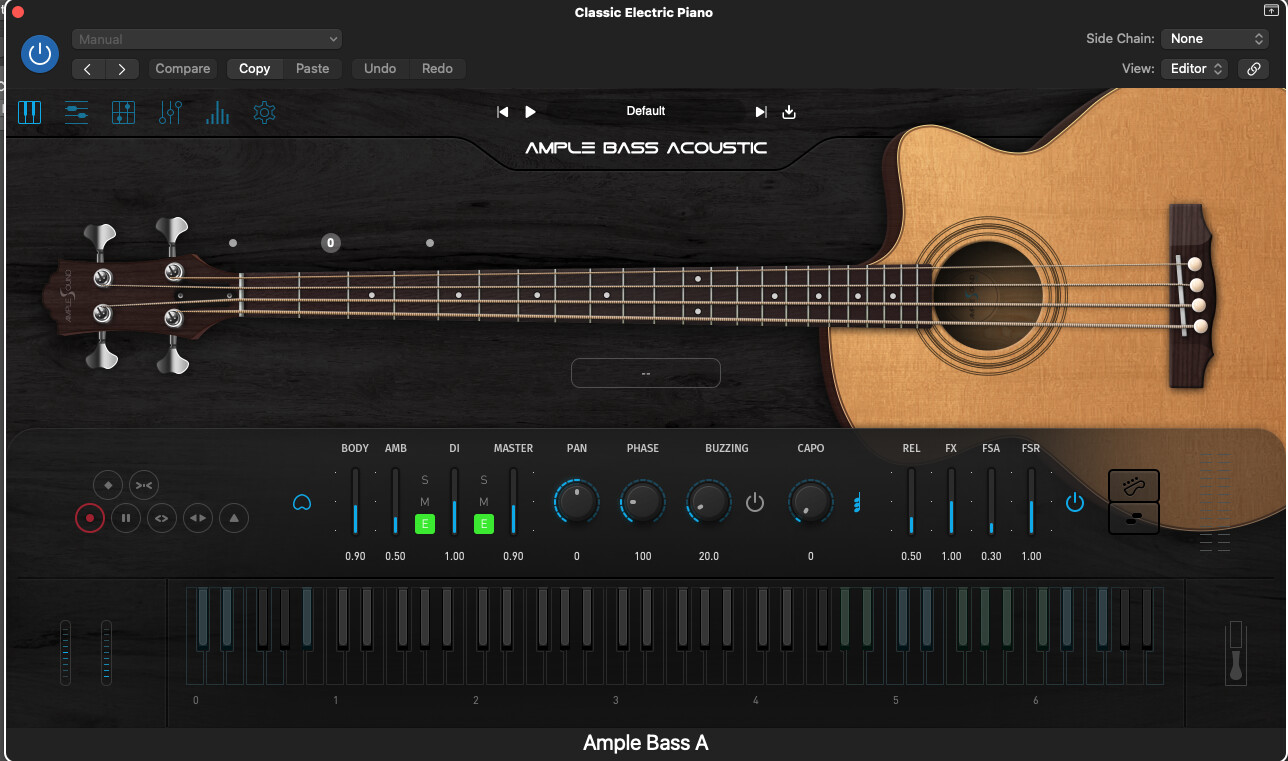
Task: Toggle the AMB channel green E button
Action: (x=425, y=523)
